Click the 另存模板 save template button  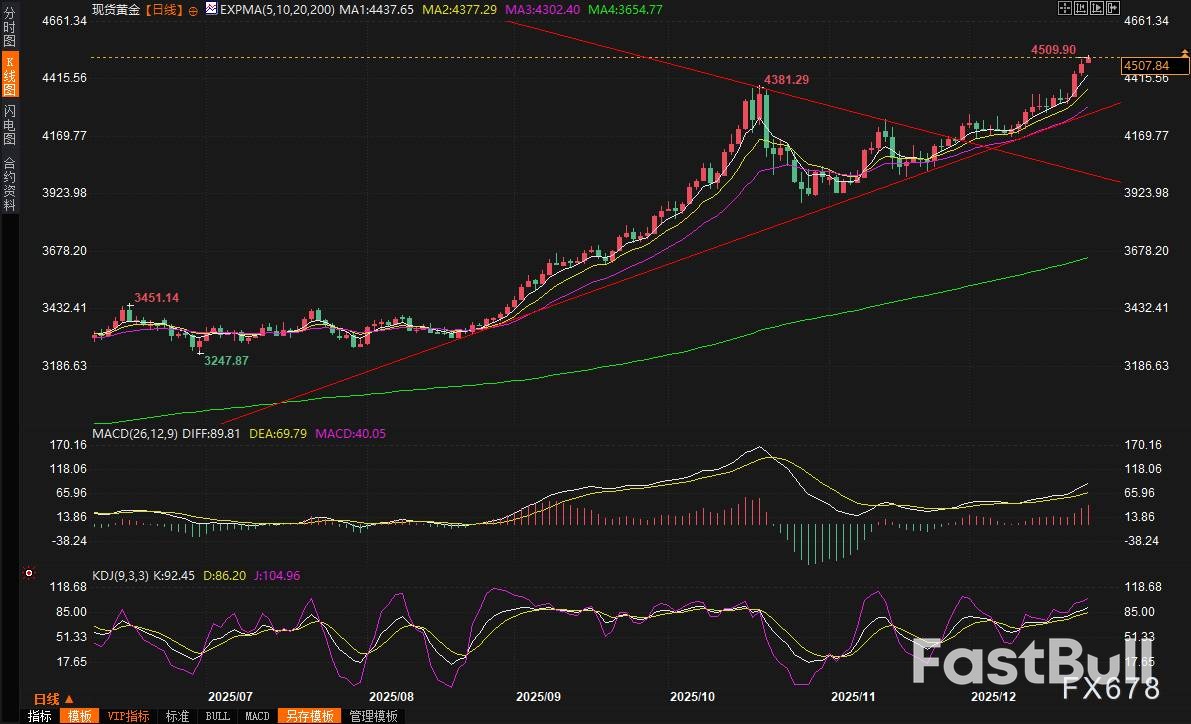coord(309,716)
